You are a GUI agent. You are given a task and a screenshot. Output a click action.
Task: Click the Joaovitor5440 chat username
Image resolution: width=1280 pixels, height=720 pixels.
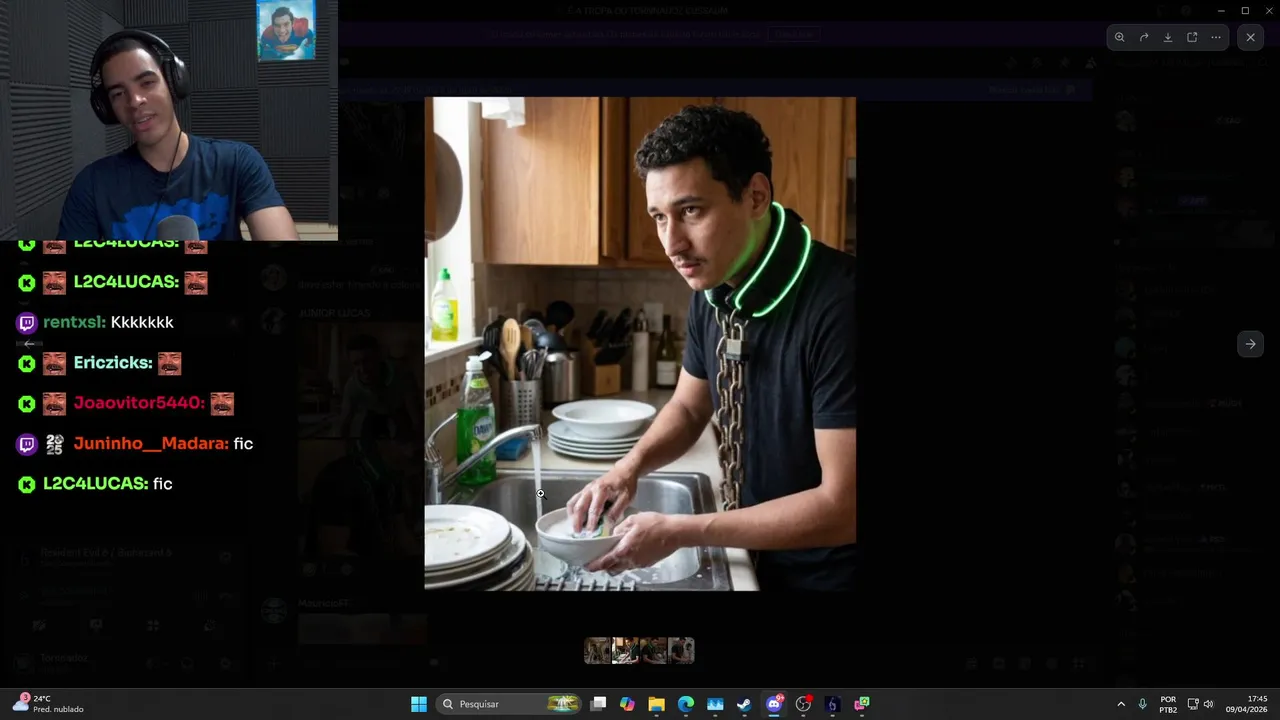tap(137, 403)
